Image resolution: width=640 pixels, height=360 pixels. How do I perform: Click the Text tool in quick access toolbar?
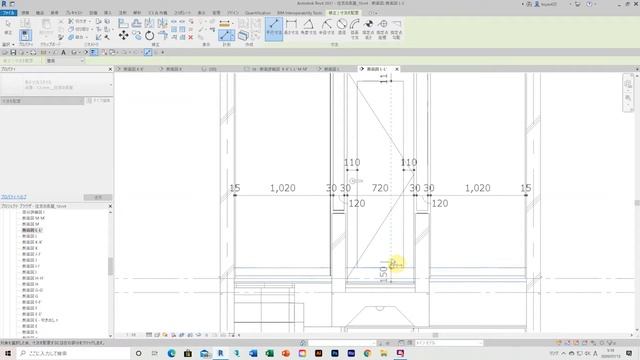click(x=63, y=52)
